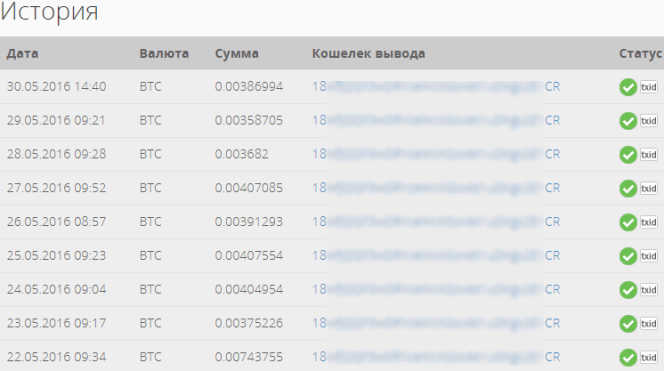Click the green checkmark for 23.05.2016 09:17
This screenshot has height=371, width=664.
[628, 324]
